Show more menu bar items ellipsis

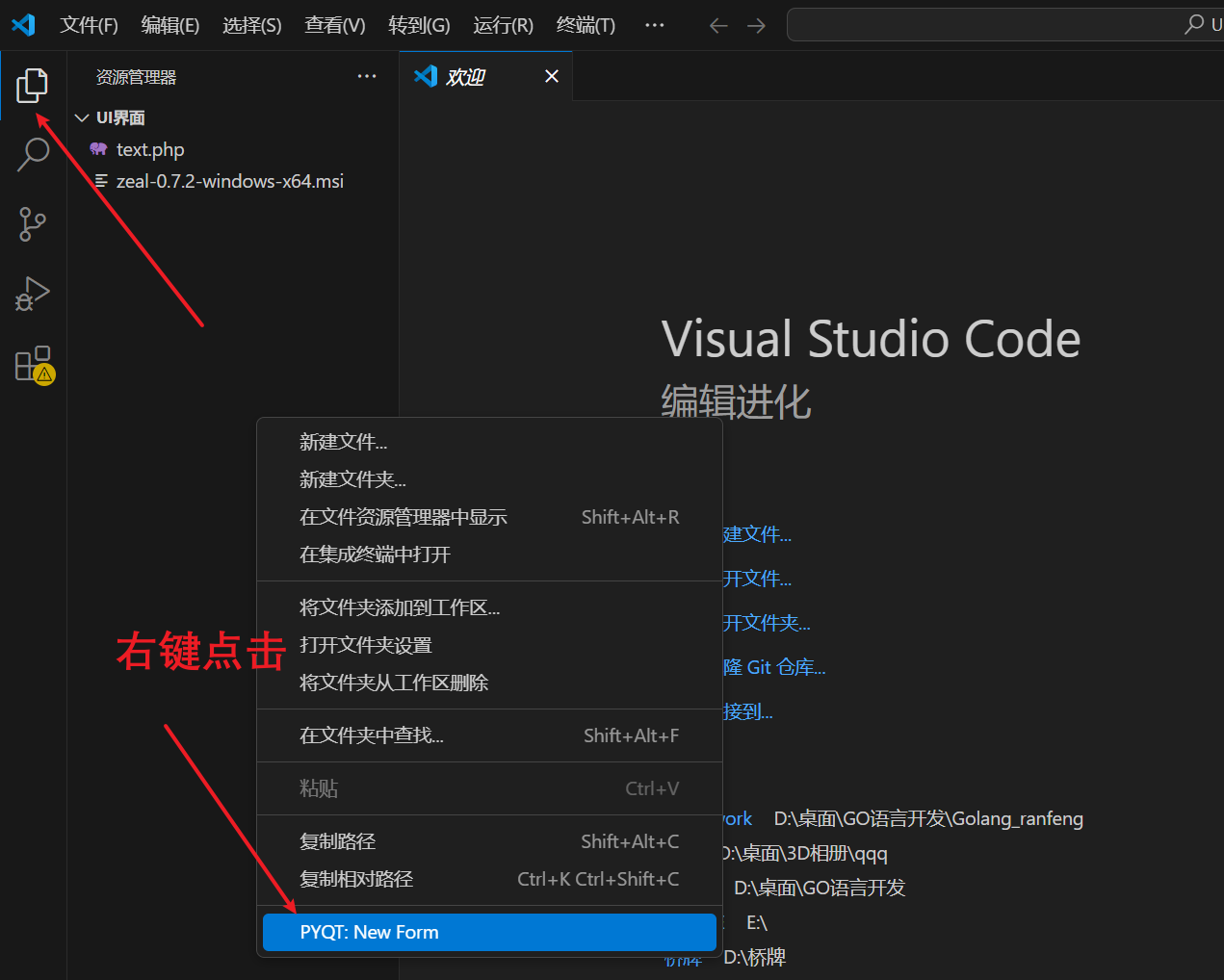[x=655, y=25]
